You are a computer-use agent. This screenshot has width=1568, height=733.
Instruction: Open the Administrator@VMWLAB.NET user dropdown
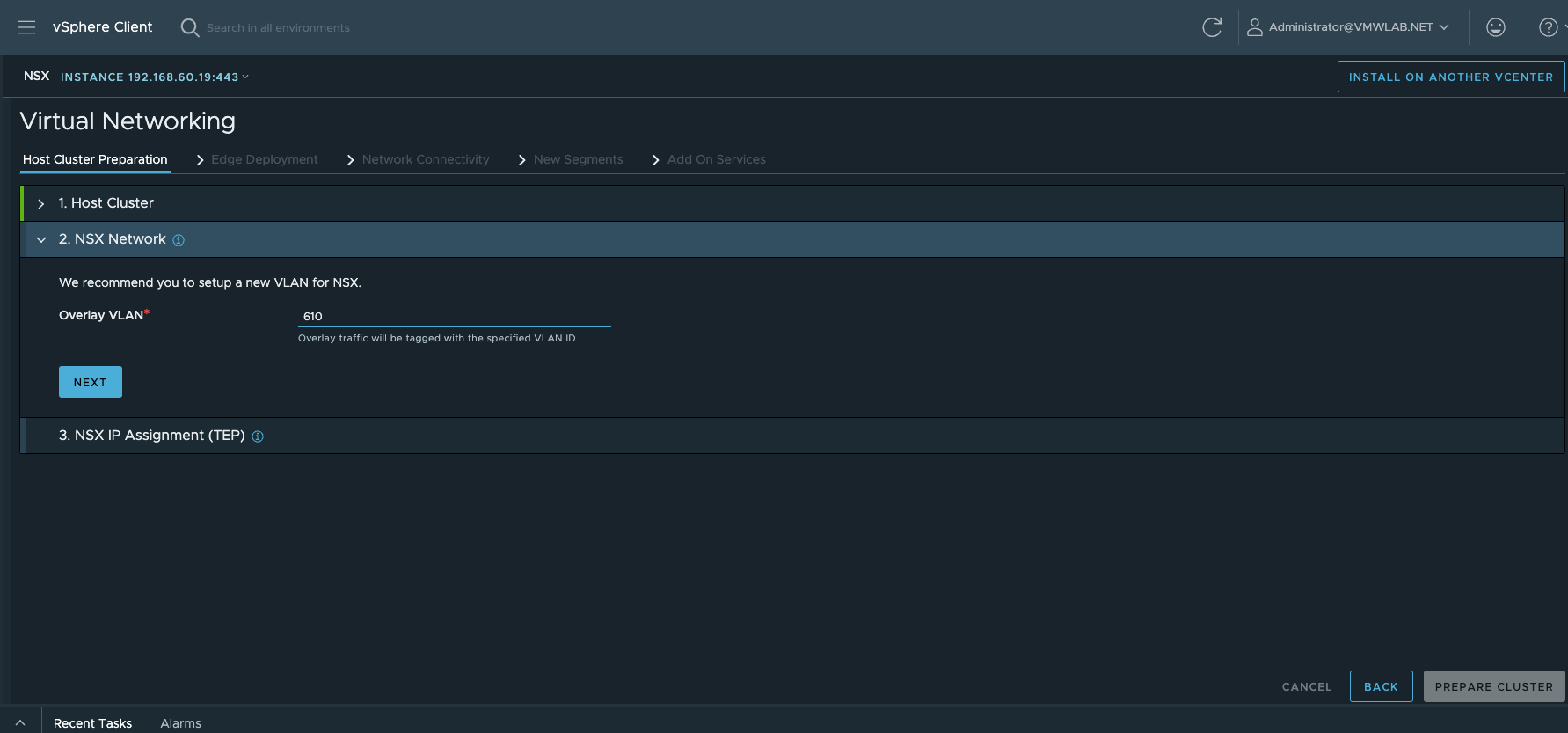coord(1359,27)
